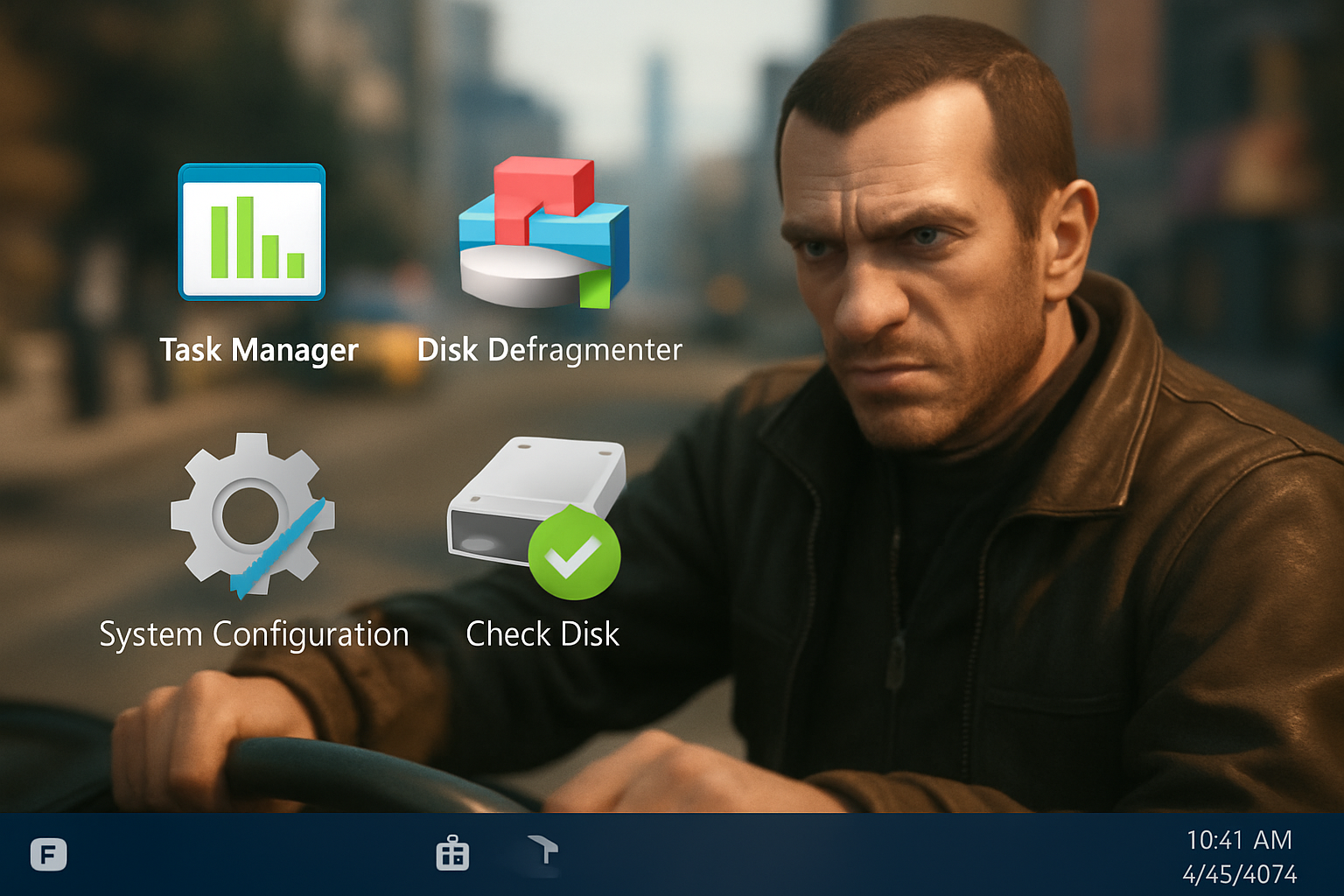Click the hammer icon in the taskbar
The width and height of the screenshot is (1344, 896).
click(544, 849)
